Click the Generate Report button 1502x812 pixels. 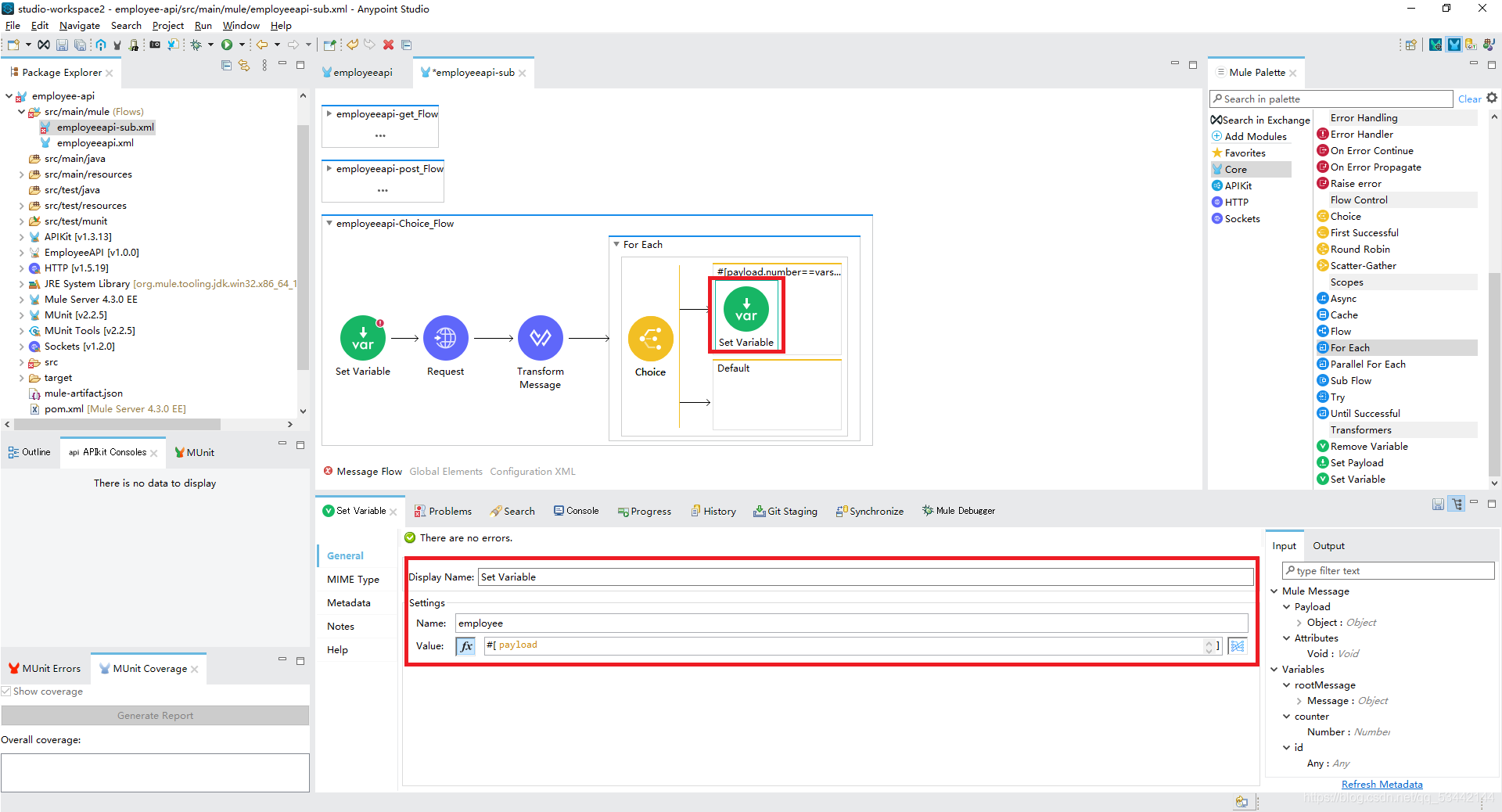[155, 716]
